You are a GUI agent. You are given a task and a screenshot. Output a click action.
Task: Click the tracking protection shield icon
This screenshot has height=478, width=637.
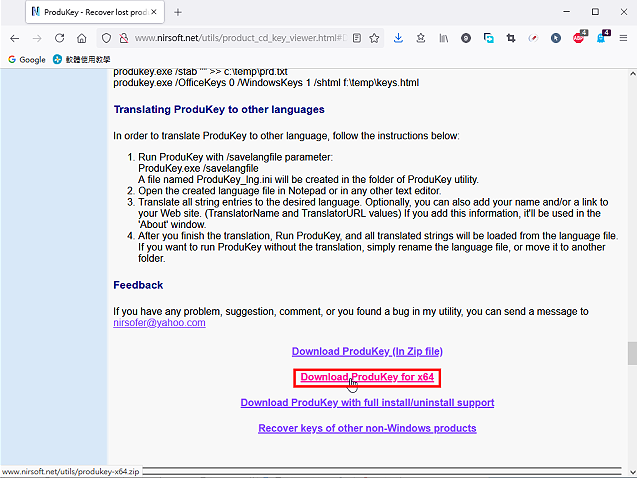(x=106, y=38)
